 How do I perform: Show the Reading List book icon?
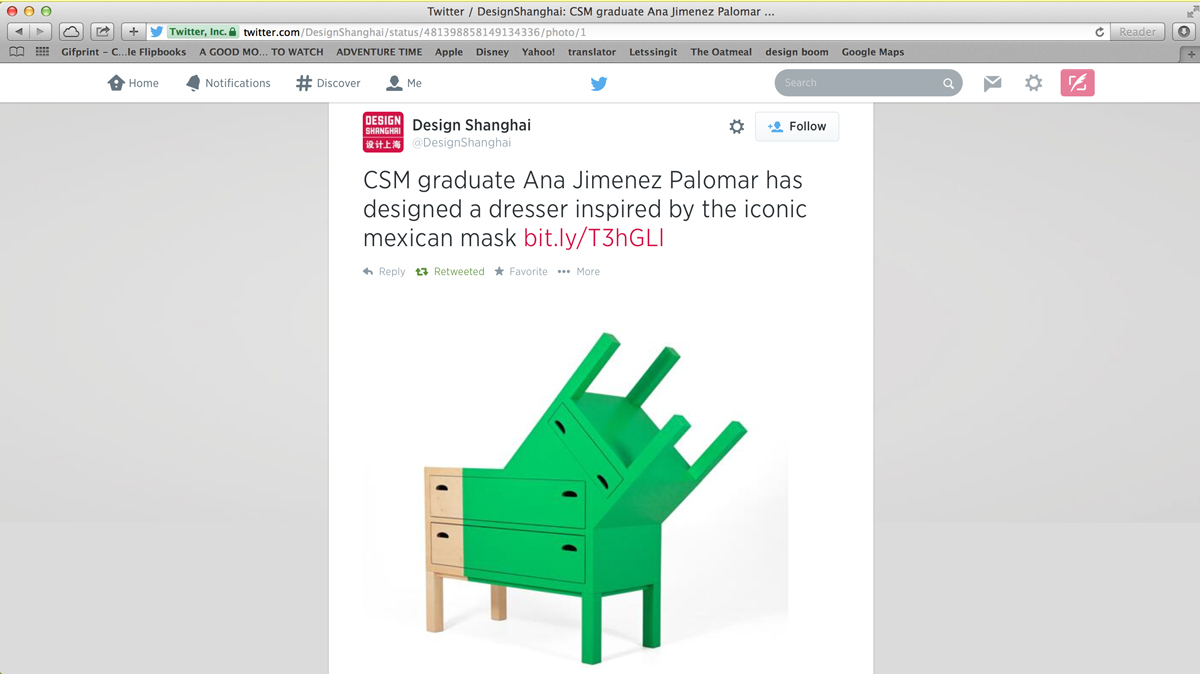(x=16, y=52)
